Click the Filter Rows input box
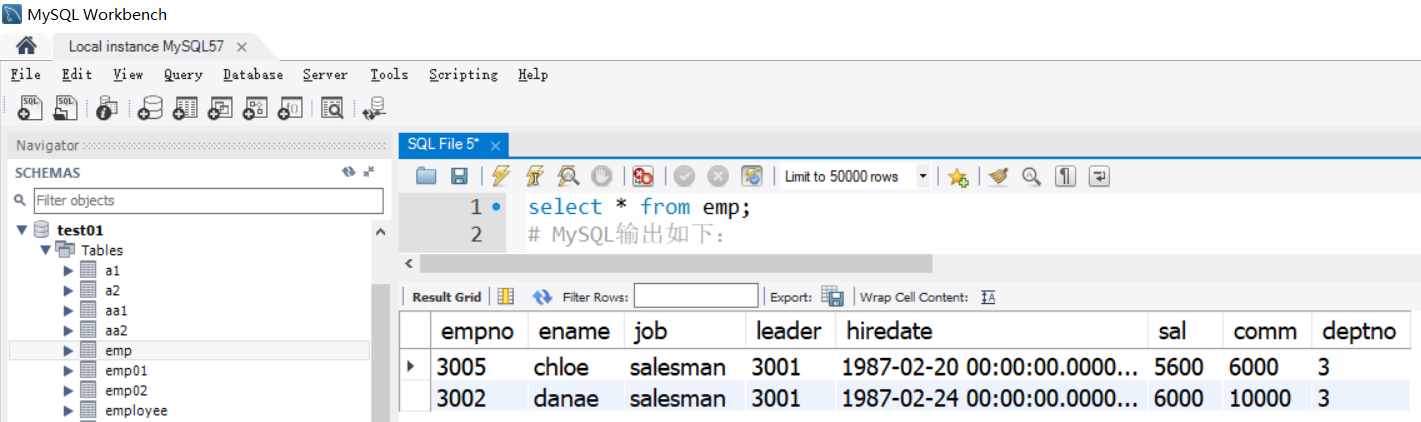This screenshot has width=1421, height=422. tap(696, 296)
